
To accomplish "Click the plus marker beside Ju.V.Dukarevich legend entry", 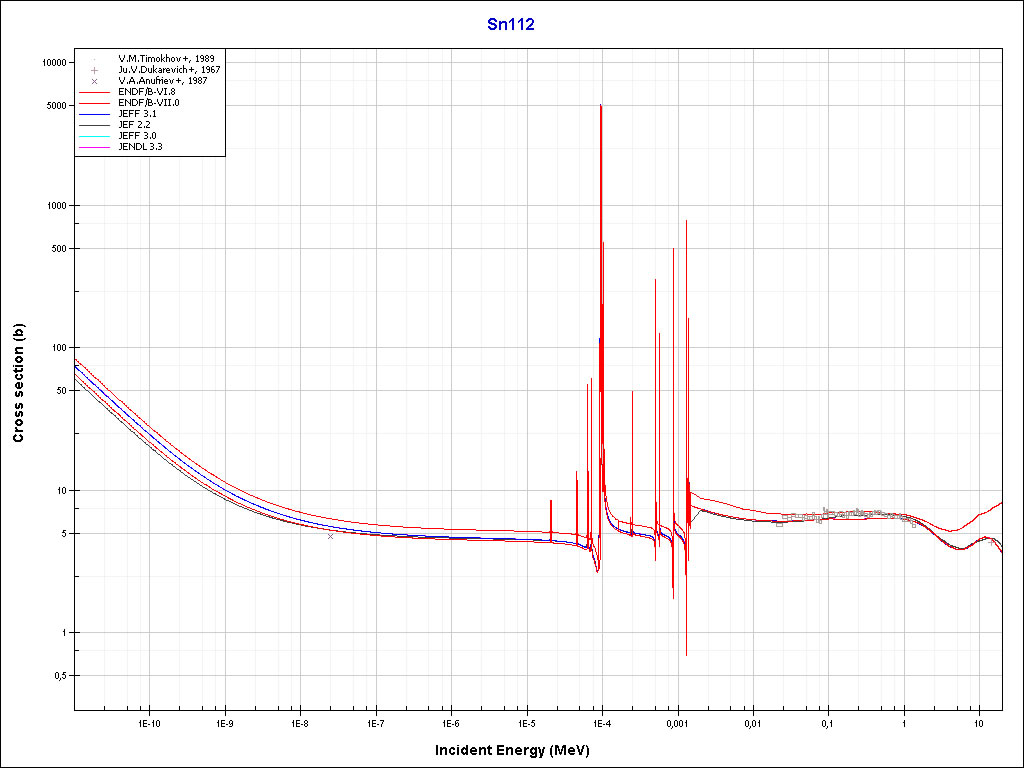I will coord(94,70).
